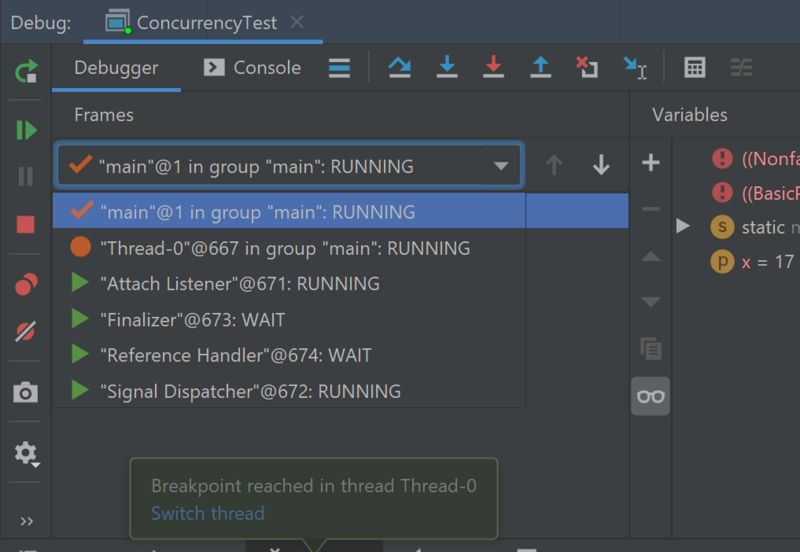Select "Reference Handler"@674 thread
The image size is (800, 552).
pos(289,356)
